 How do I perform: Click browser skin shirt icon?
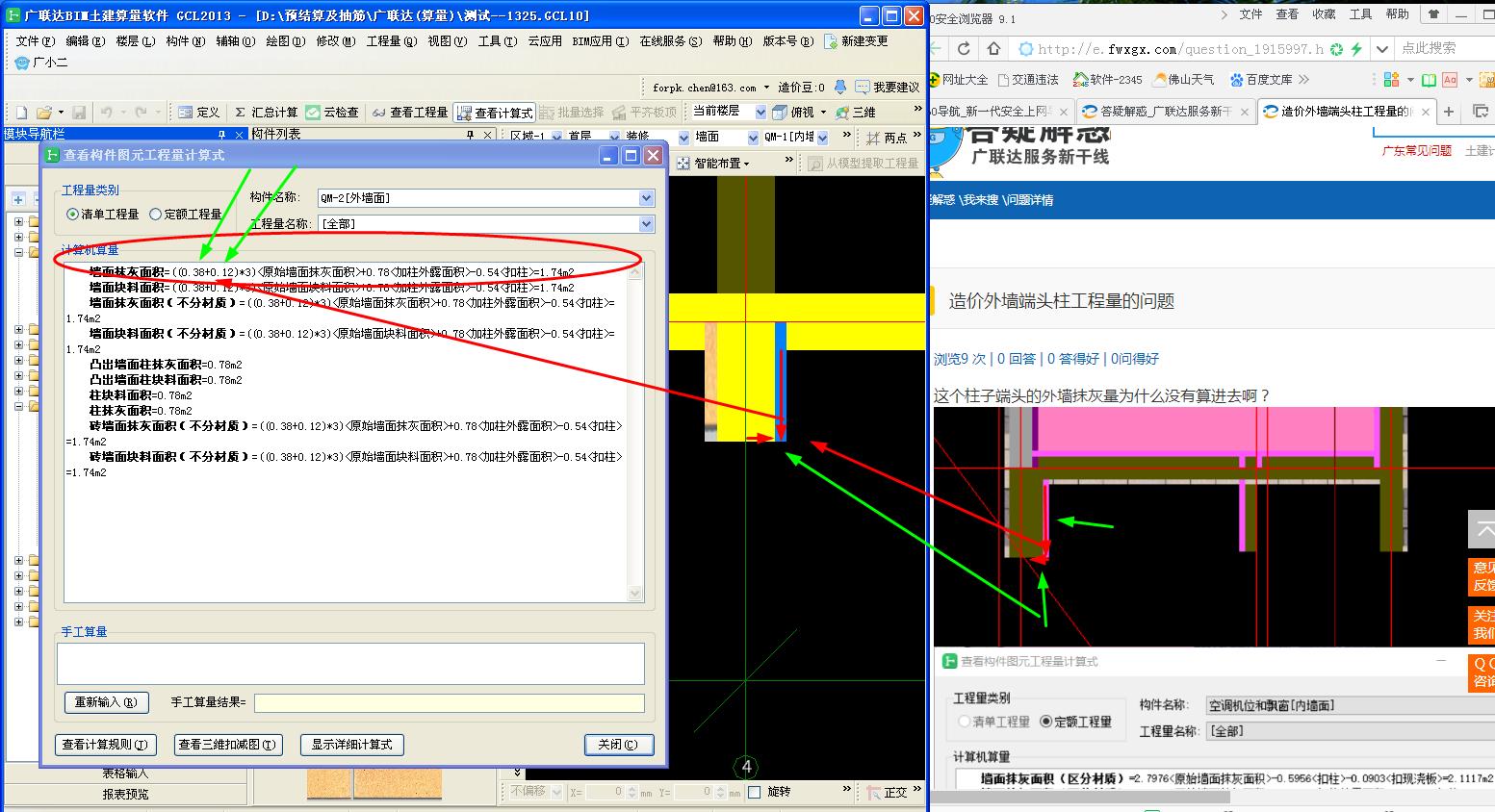coord(1433,14)
